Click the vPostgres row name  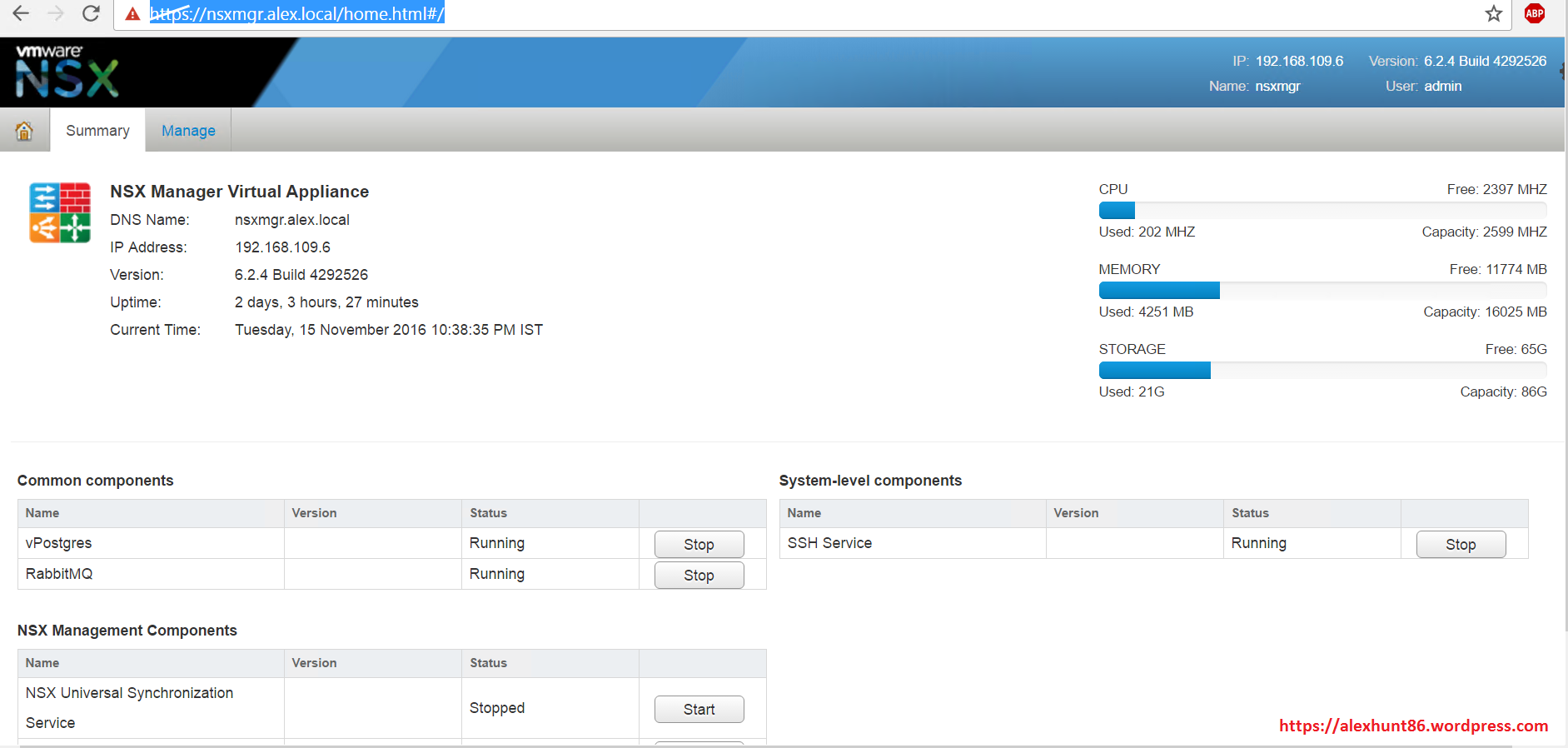coord(58,543)
